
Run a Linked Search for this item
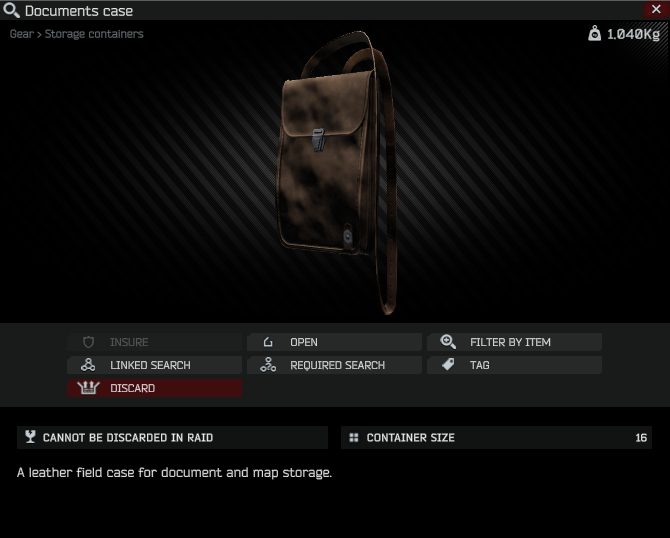click(155, 365)
